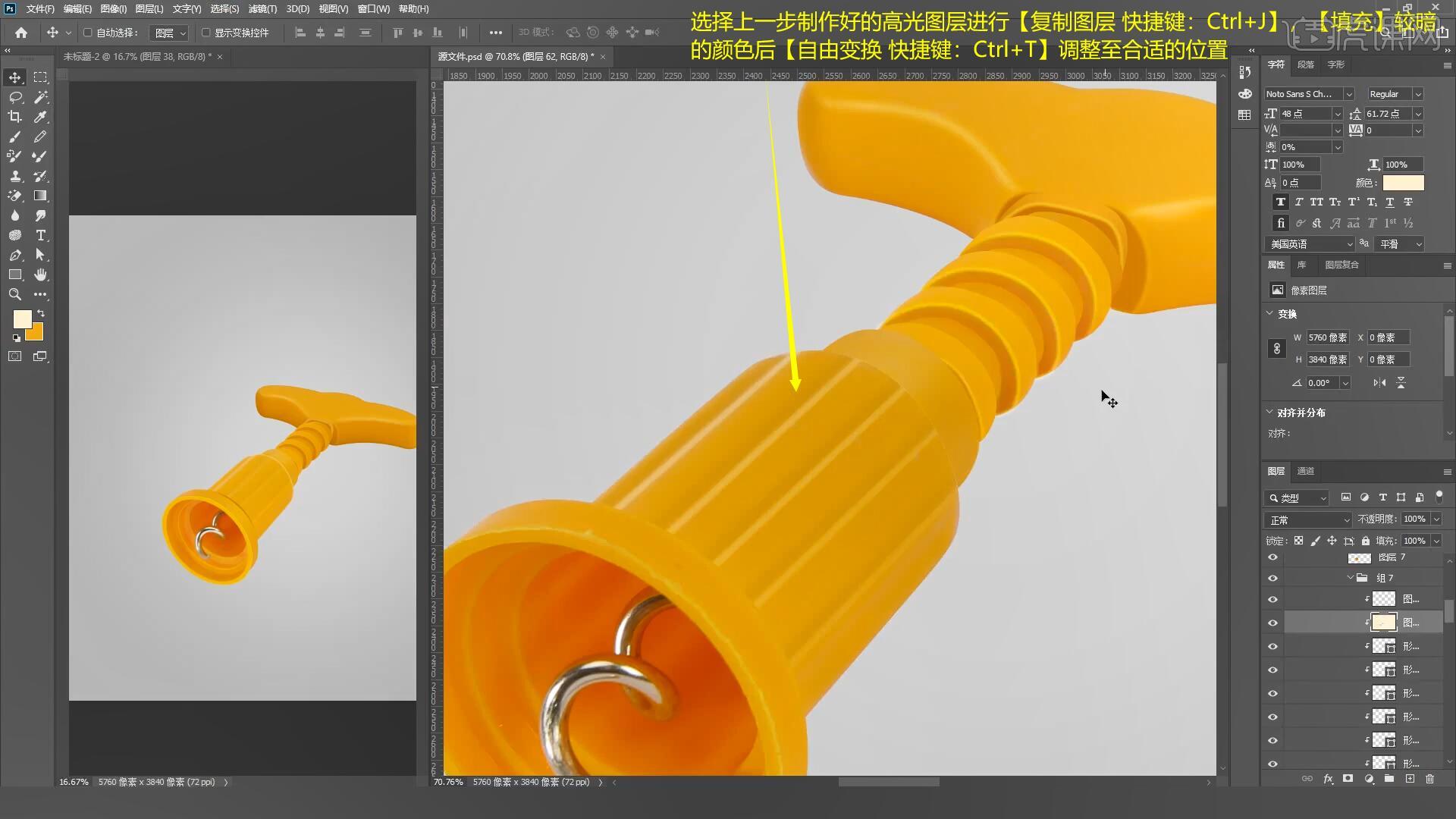
Task: Collapse the 组 7 layer group
Action: (x=1351, y=578)
